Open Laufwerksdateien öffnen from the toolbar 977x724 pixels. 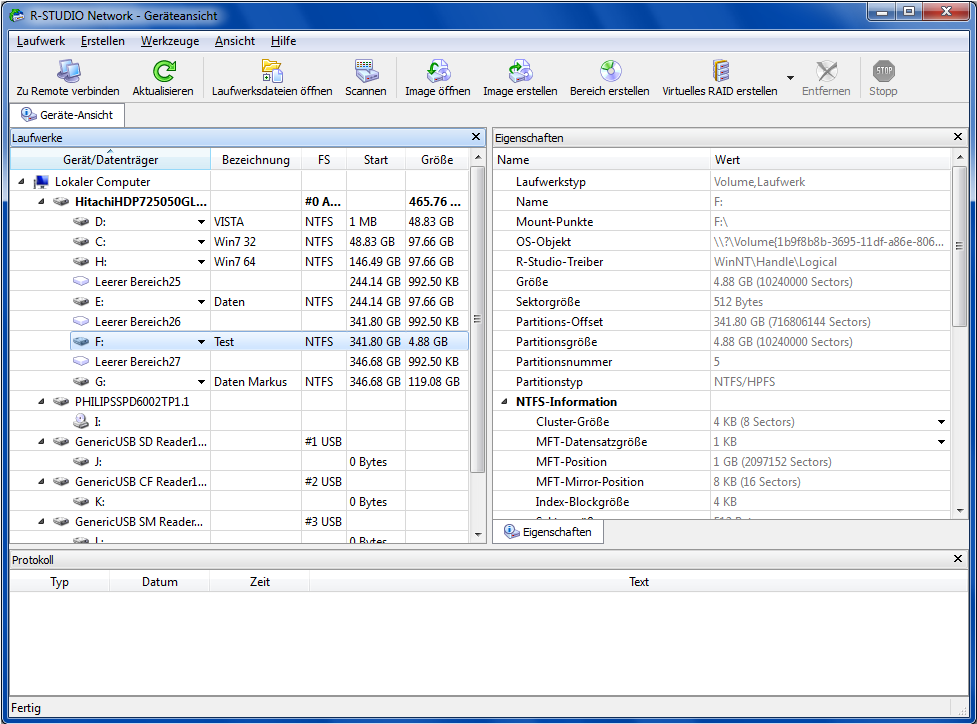[x=272, y=71]
